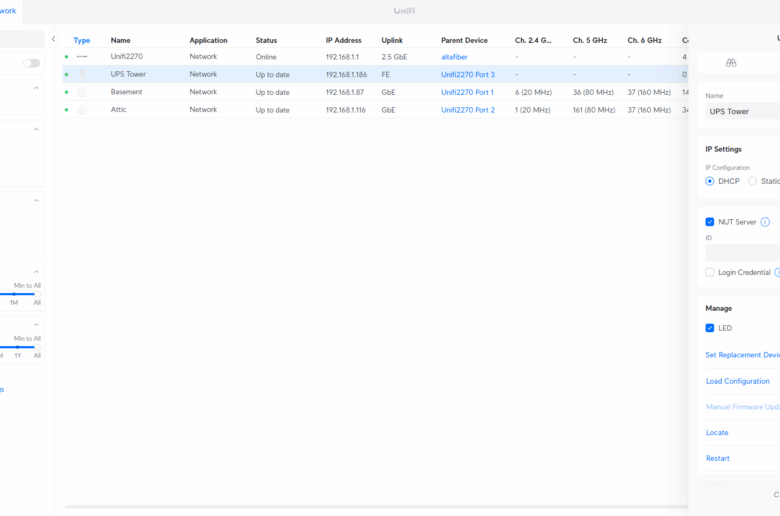The width and height of the screenshot is (780, 516).
Task: Open the binoculars overview icon in device panel
Action: coord(731,62)
